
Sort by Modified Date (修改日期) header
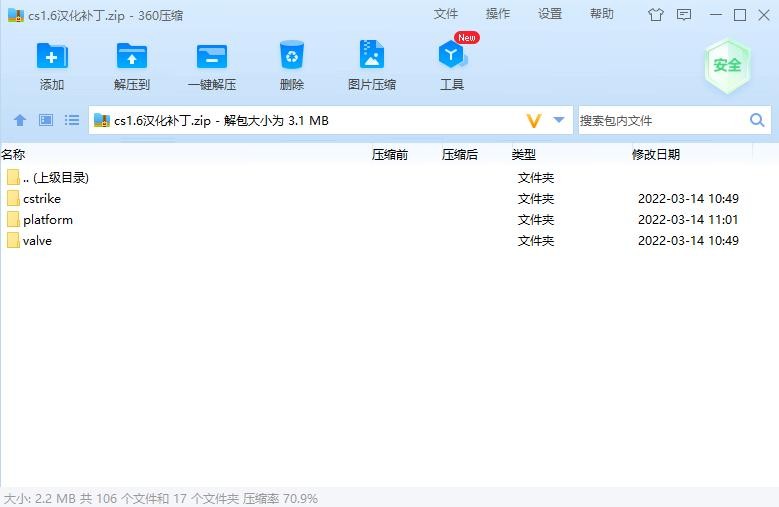(x=656, y=154)
